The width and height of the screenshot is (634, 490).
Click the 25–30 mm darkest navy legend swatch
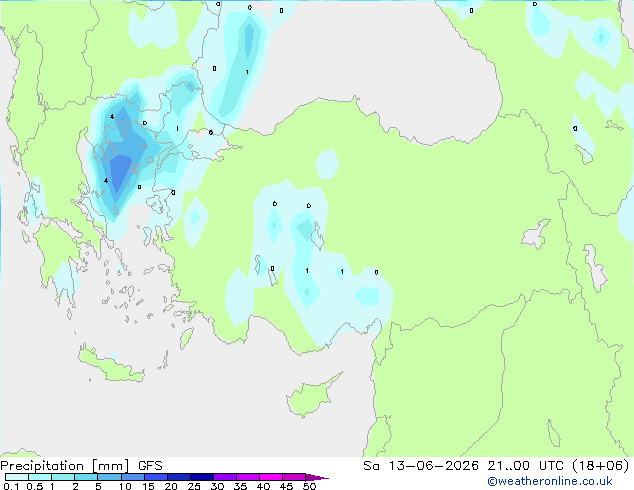(202, 477)
